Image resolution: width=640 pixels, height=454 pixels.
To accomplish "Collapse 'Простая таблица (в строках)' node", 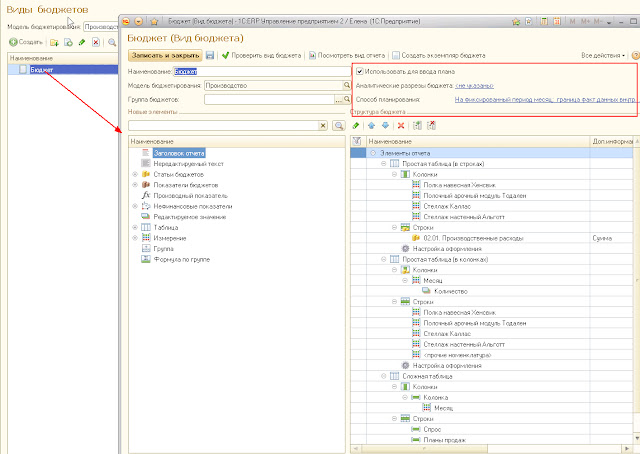I will coord(383,164).
